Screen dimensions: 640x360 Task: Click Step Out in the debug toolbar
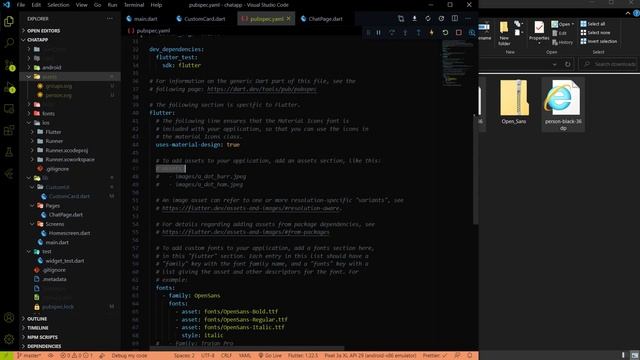coord(418,32)
